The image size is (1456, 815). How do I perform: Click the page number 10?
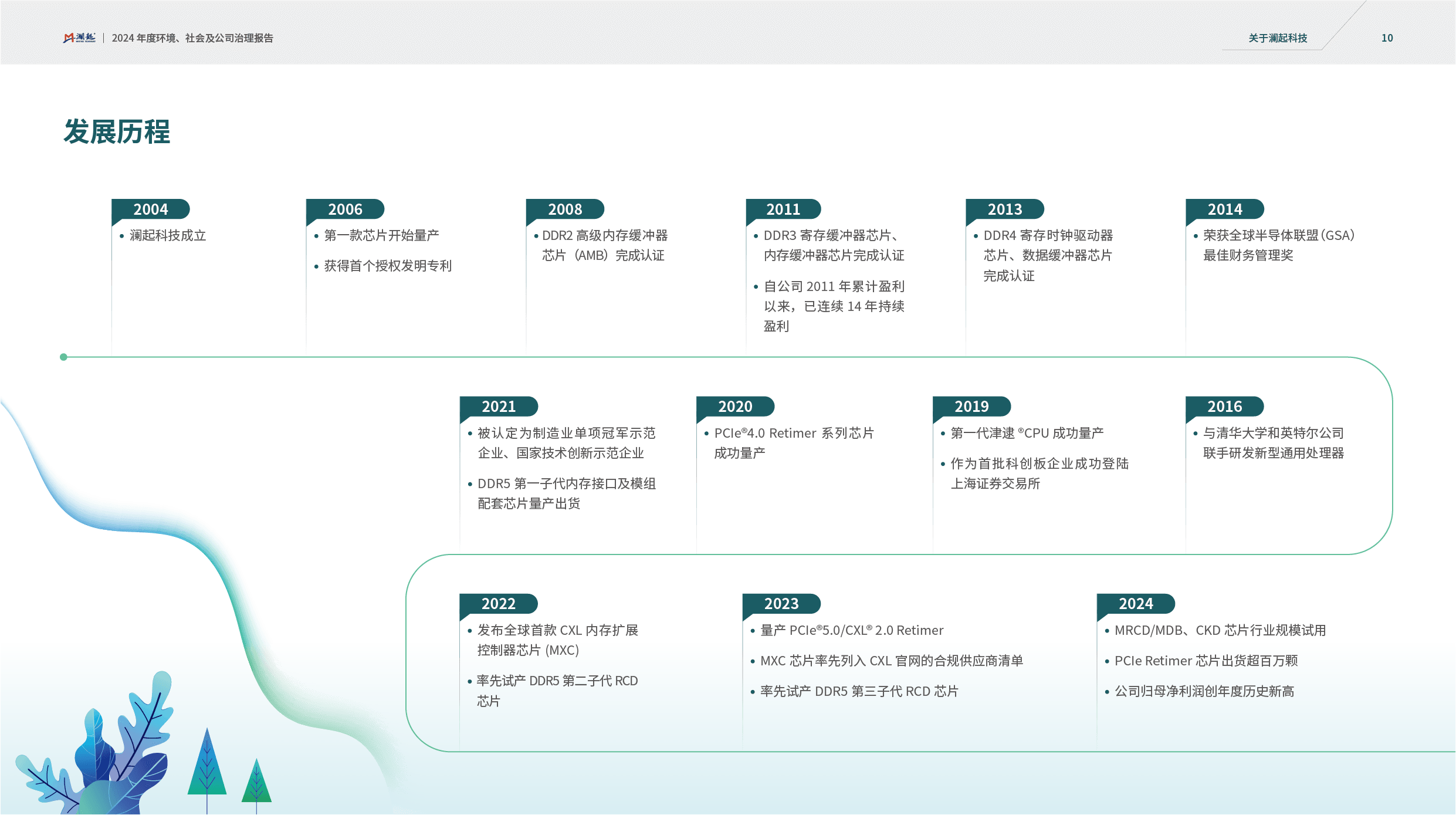(1387, 38)
